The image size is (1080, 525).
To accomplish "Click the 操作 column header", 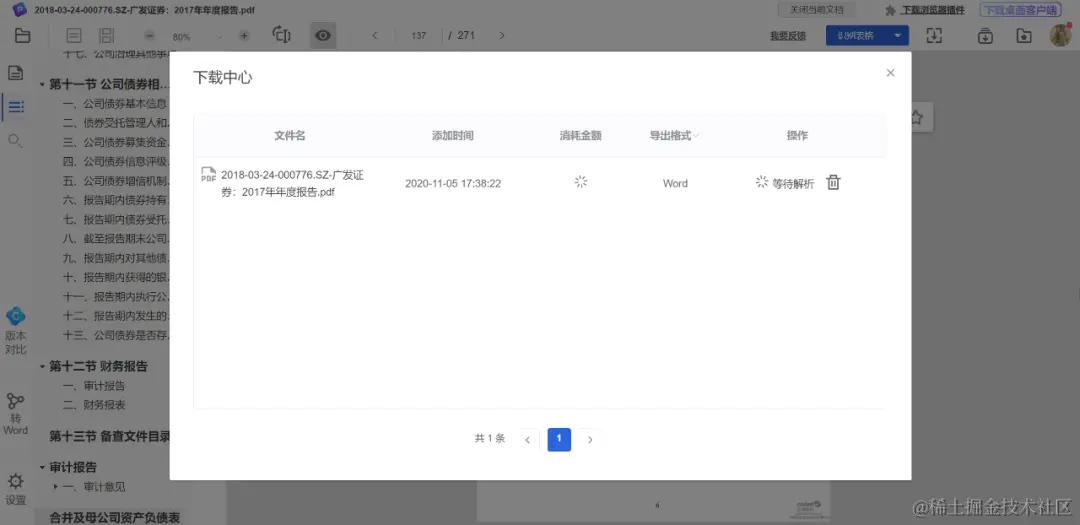I will click(x=798, y=136).
